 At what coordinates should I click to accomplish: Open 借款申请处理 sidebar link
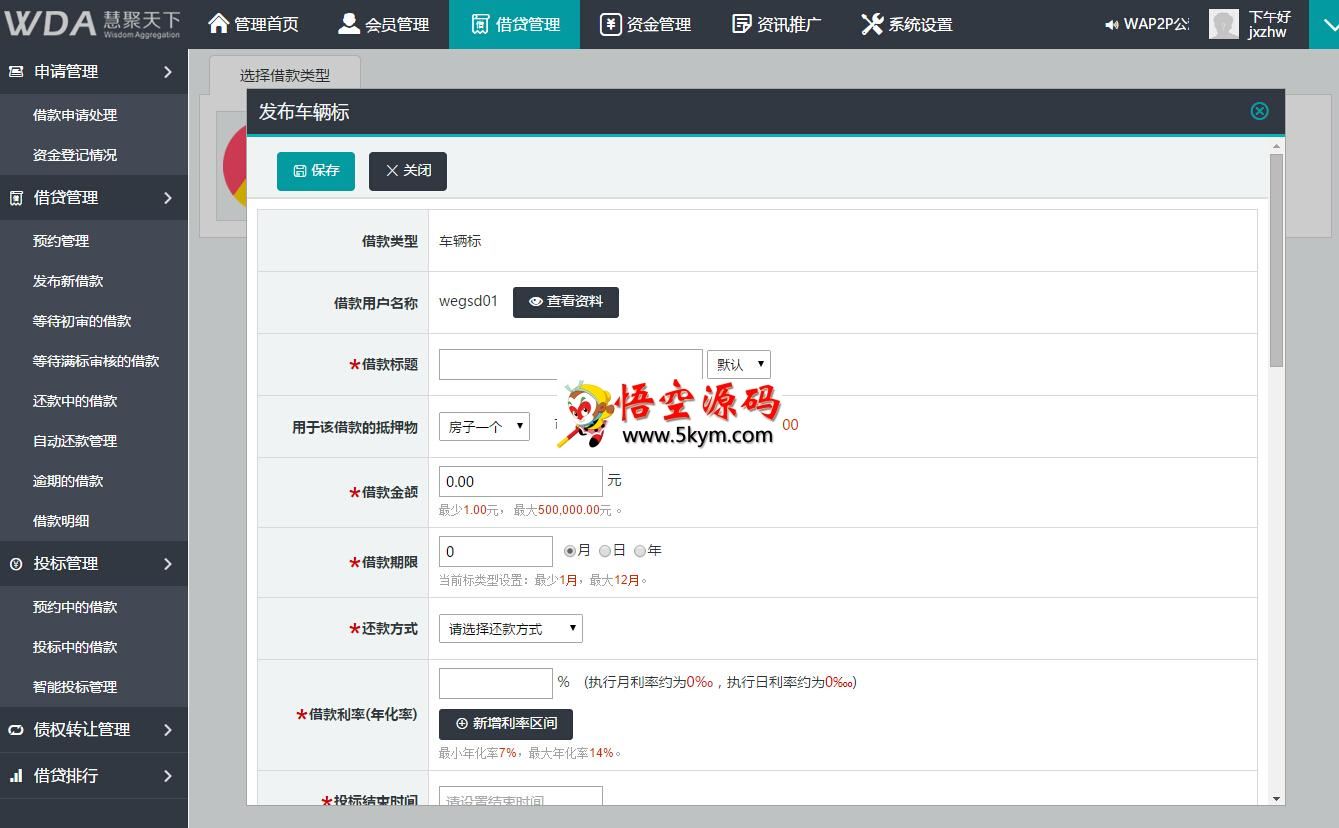[75, 115]
